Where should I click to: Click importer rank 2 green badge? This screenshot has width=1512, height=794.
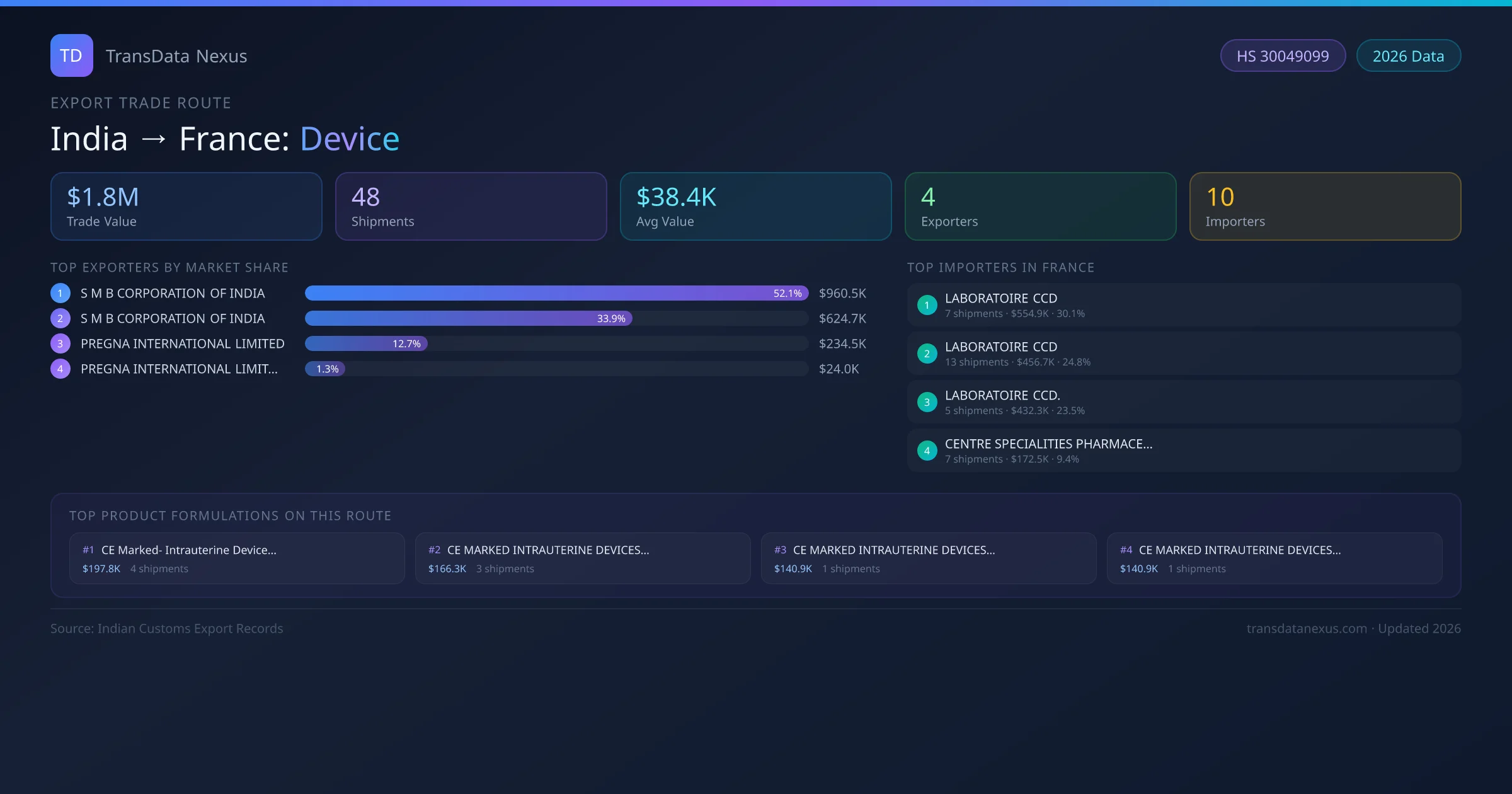[x=927, y=354]
